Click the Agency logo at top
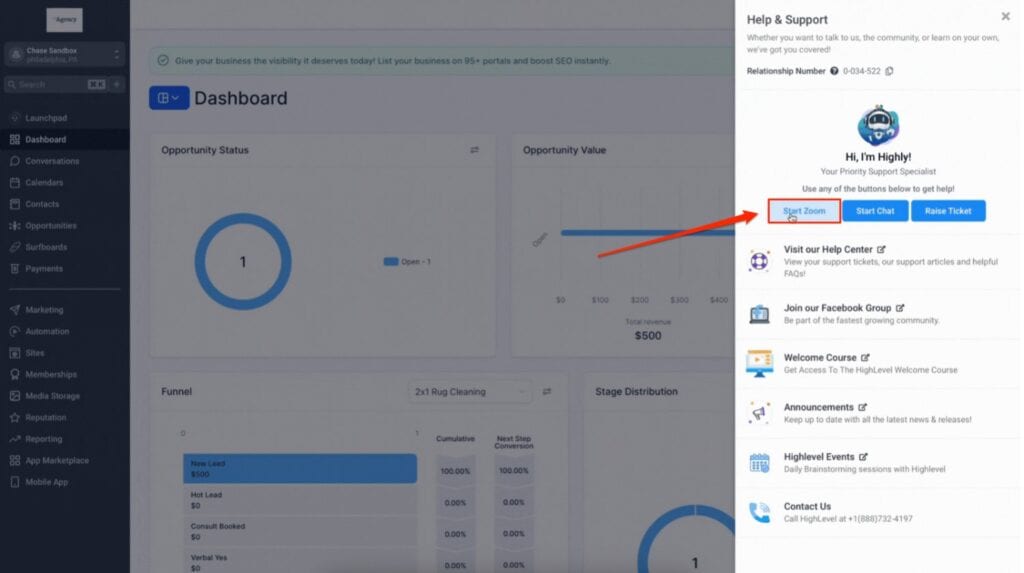1024x573 pixels. [64, 20]
